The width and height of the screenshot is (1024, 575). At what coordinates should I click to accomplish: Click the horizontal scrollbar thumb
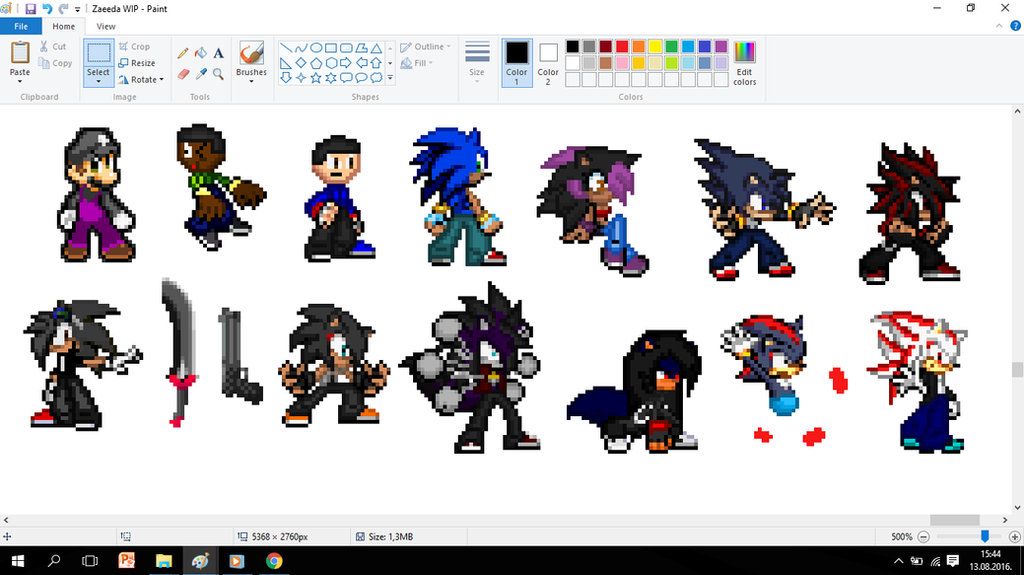(955, 520)
